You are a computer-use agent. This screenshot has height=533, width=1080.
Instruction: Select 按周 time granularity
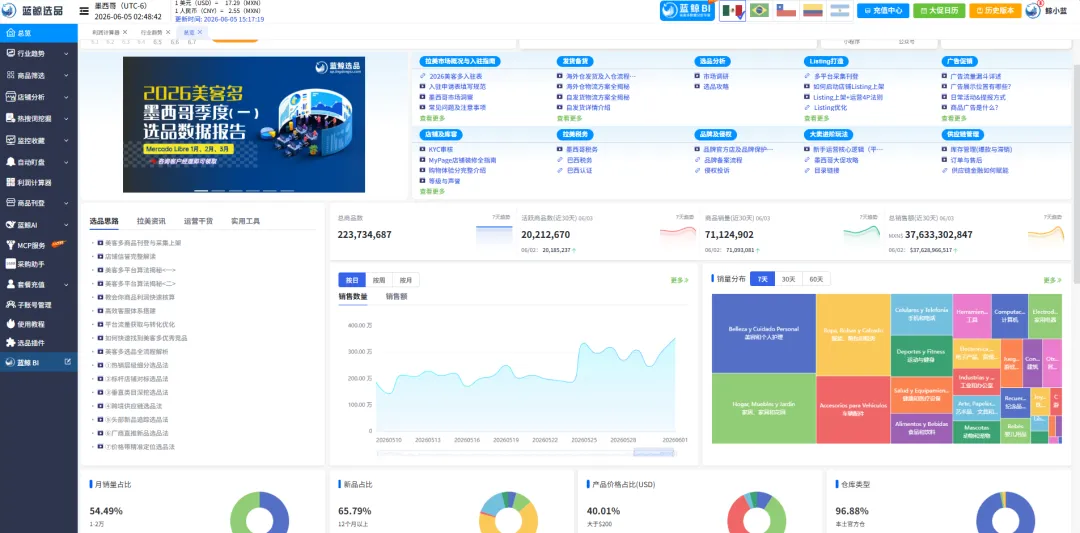pyautogui.click(x=379, y=280)
